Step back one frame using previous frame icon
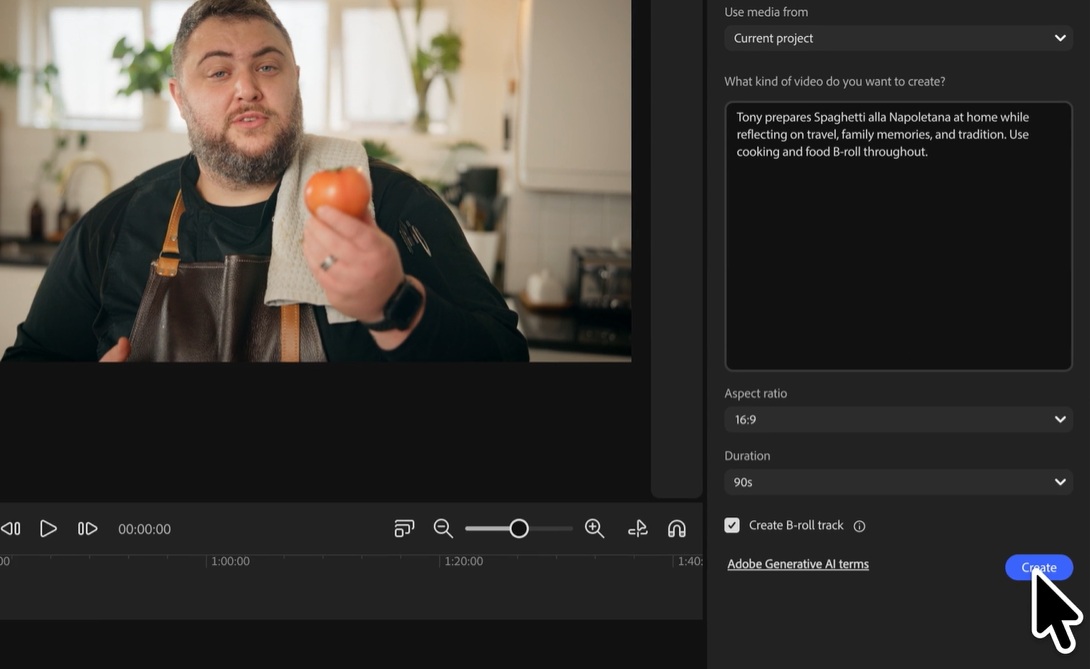The height and width of the screenshot is (669, 1090). point(12,528)
